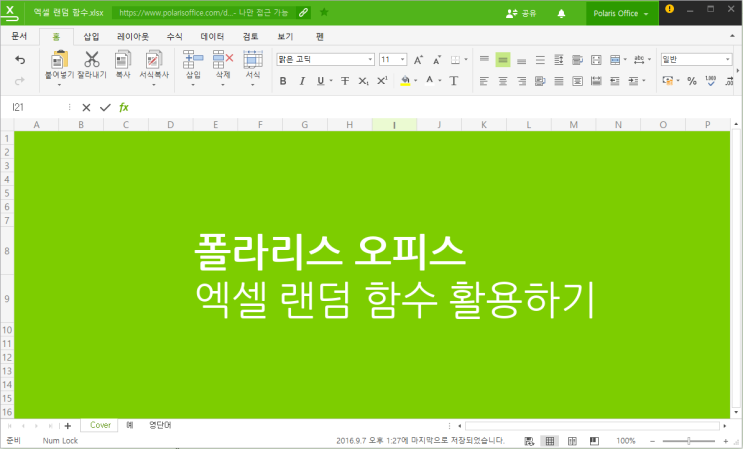Apply superscript formatting
The width and height of the screenshot is (743, 449).
click(382, 81)
